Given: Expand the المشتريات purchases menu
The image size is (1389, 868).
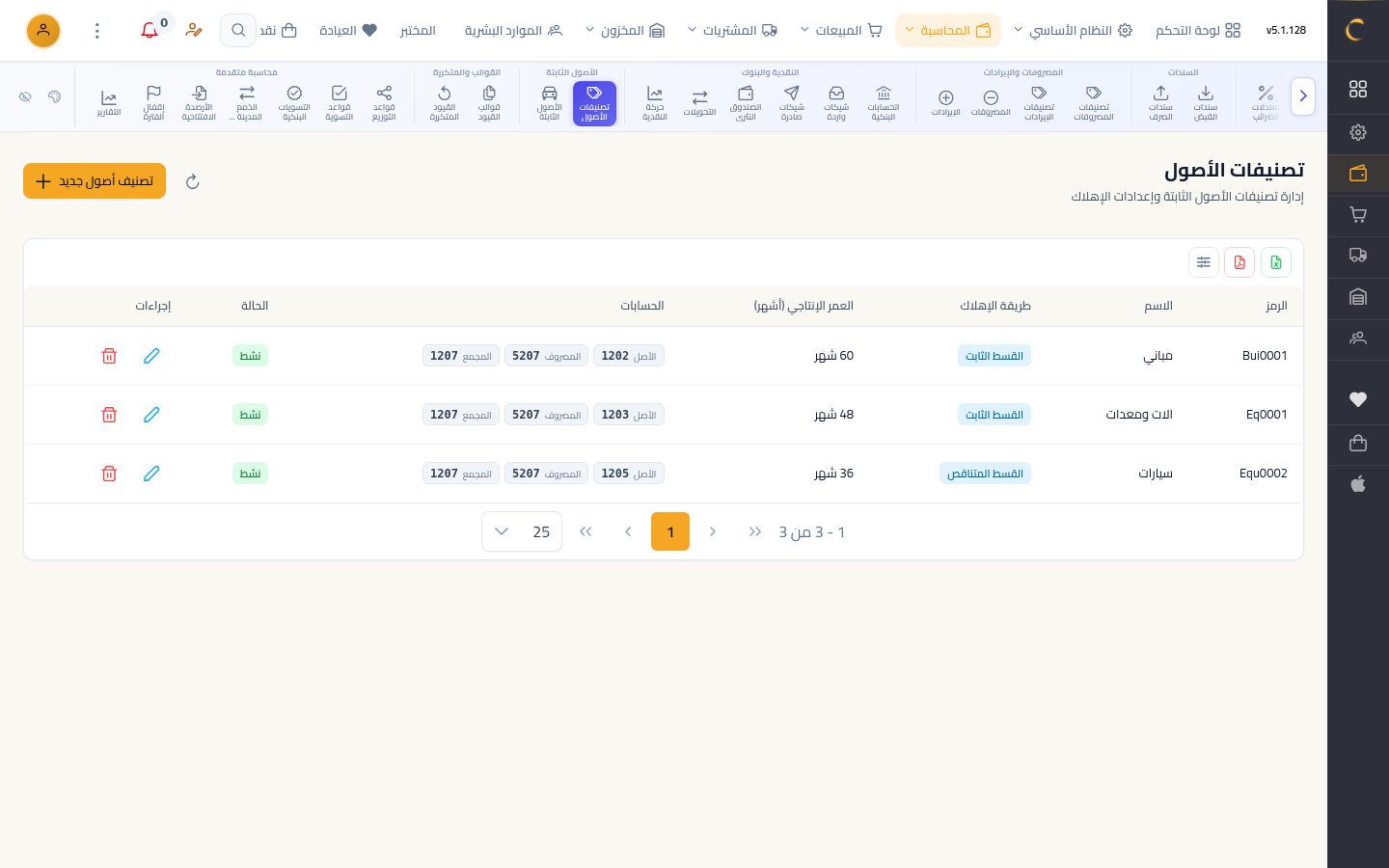Looking at the screenshot, I should tap(732, 31).
